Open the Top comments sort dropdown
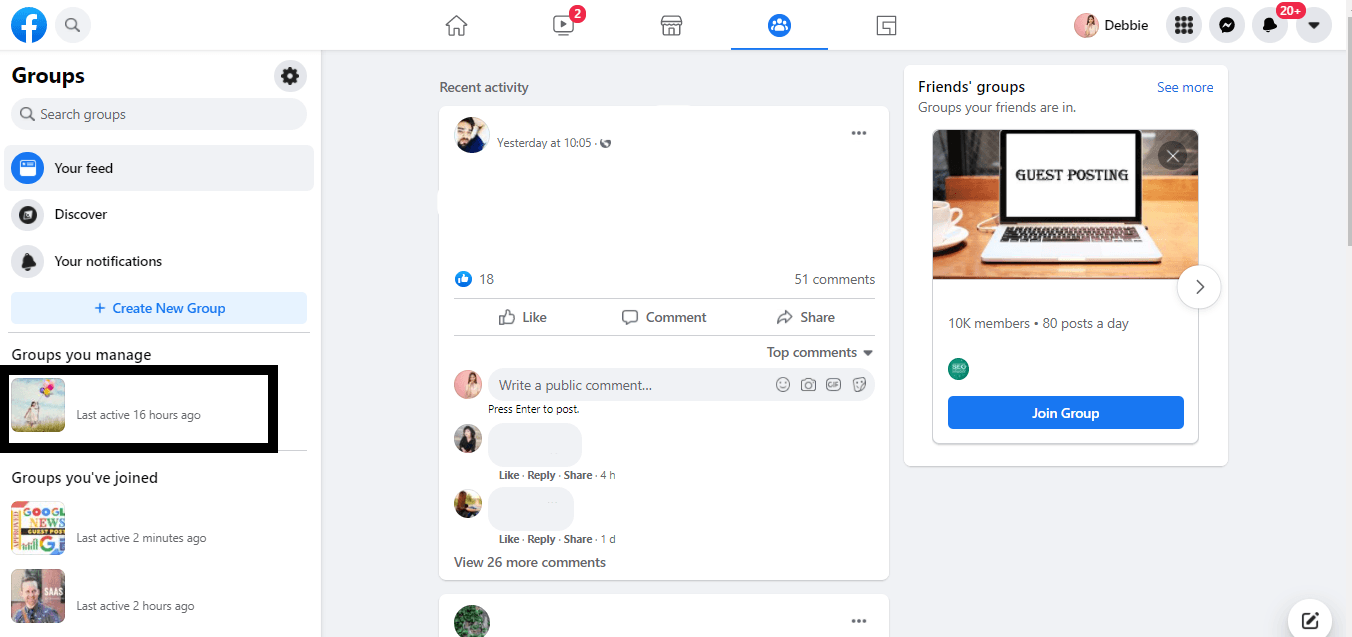 [820, 352]
